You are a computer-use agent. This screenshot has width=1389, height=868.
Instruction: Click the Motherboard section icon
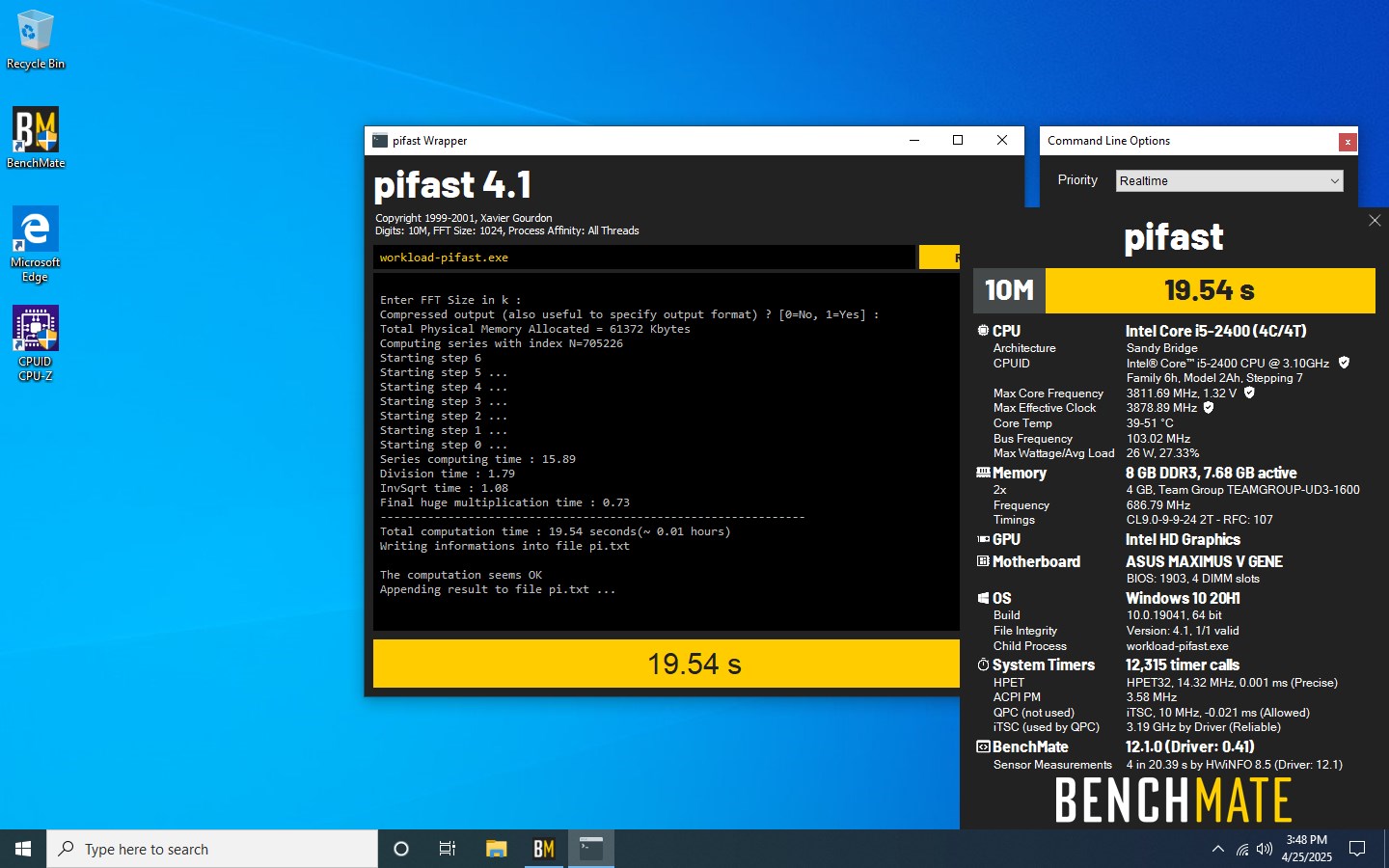983,561
